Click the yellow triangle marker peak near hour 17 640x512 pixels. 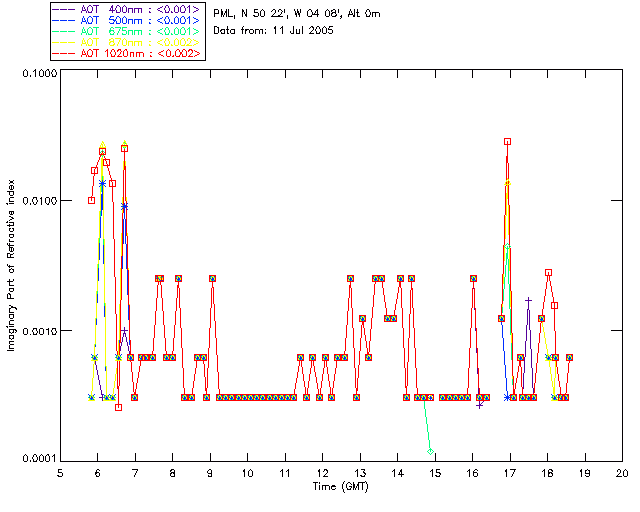click(x=507, y=183)
